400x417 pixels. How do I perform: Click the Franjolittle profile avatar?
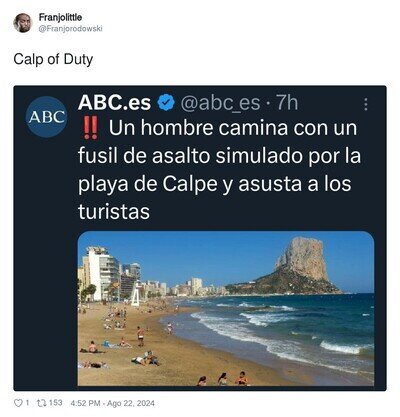(22, 23)
